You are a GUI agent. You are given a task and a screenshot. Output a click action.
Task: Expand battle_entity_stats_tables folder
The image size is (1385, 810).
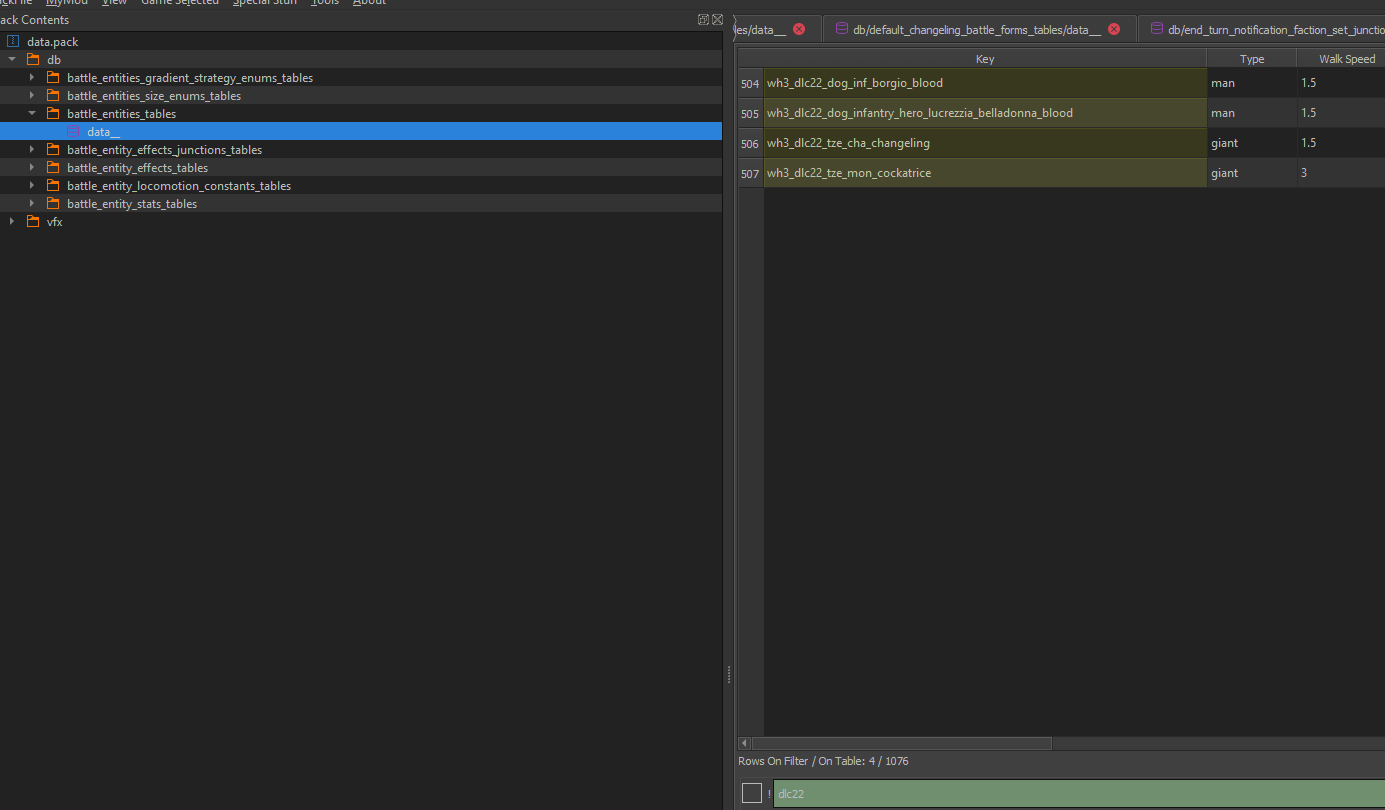coord(32,204)
